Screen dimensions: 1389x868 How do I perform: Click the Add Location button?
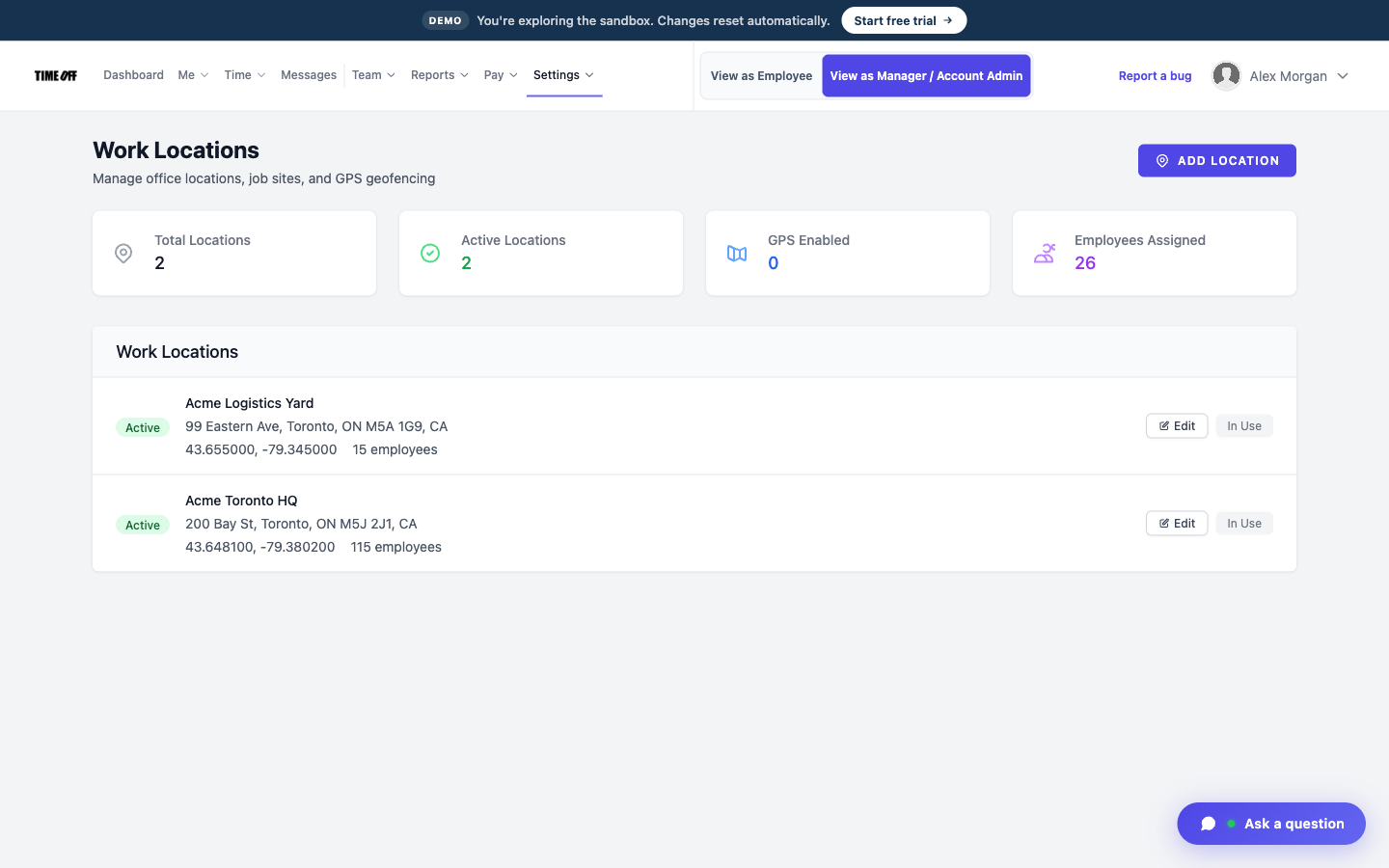pos(1217,161)
